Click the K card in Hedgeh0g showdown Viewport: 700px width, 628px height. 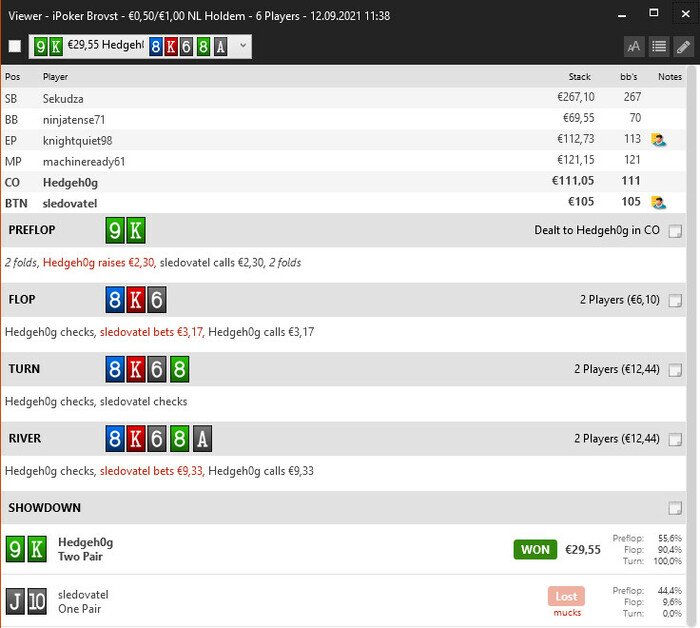pos(37,549)
